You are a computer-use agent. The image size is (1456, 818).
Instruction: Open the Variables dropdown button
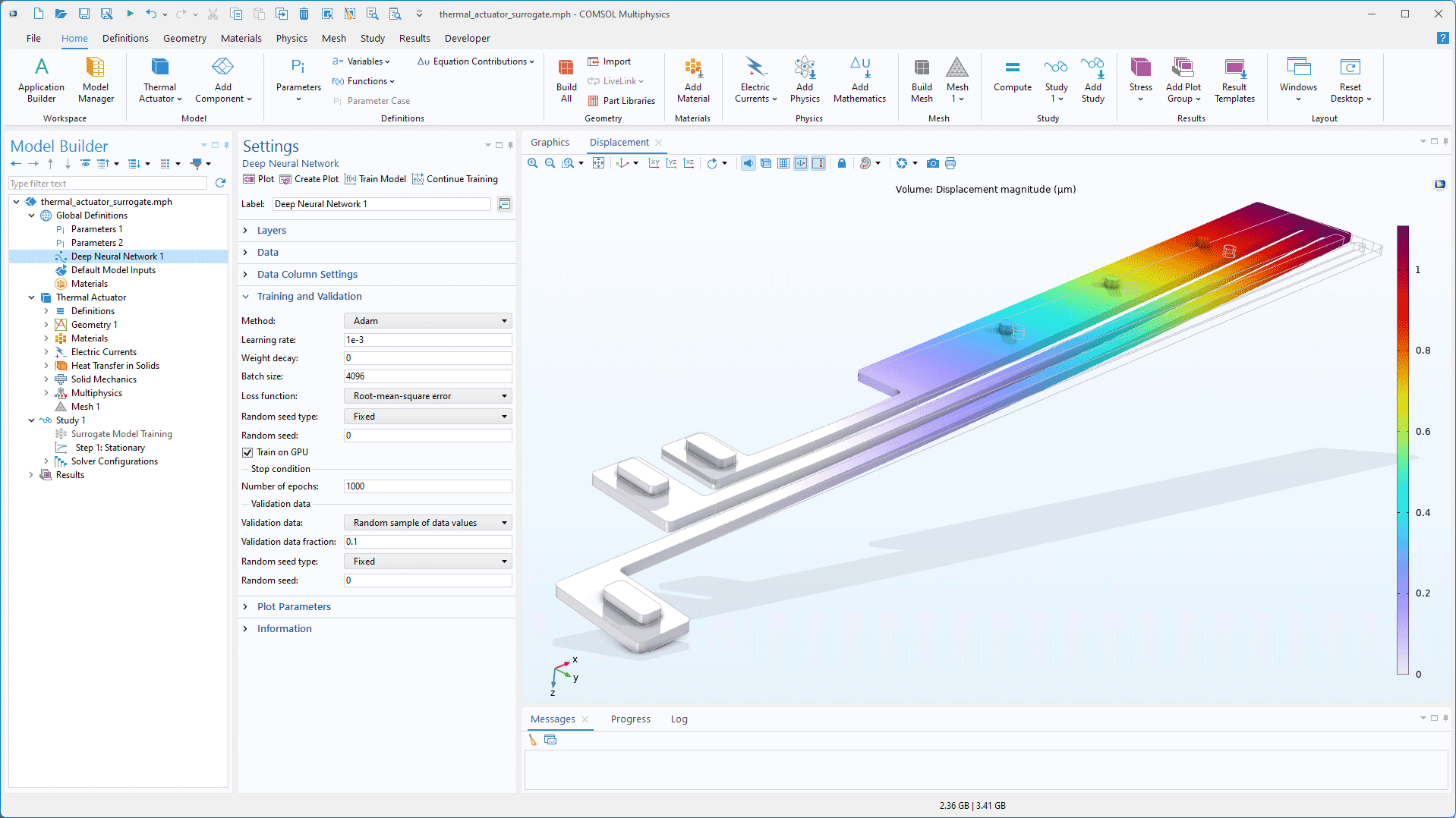point(361,61)
